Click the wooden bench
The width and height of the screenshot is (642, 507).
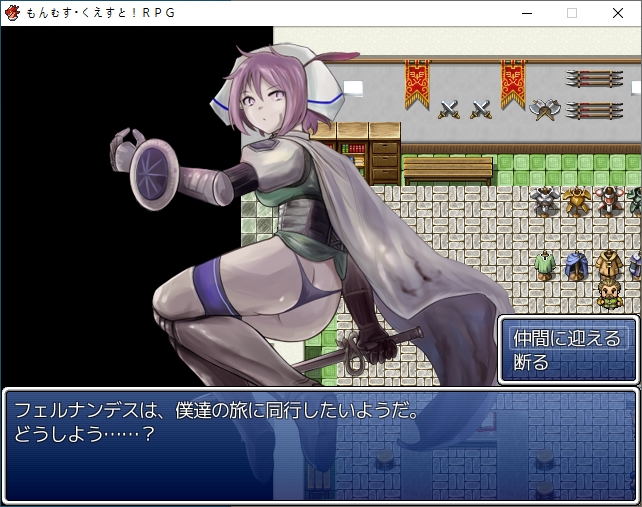(x=448, y=171)
